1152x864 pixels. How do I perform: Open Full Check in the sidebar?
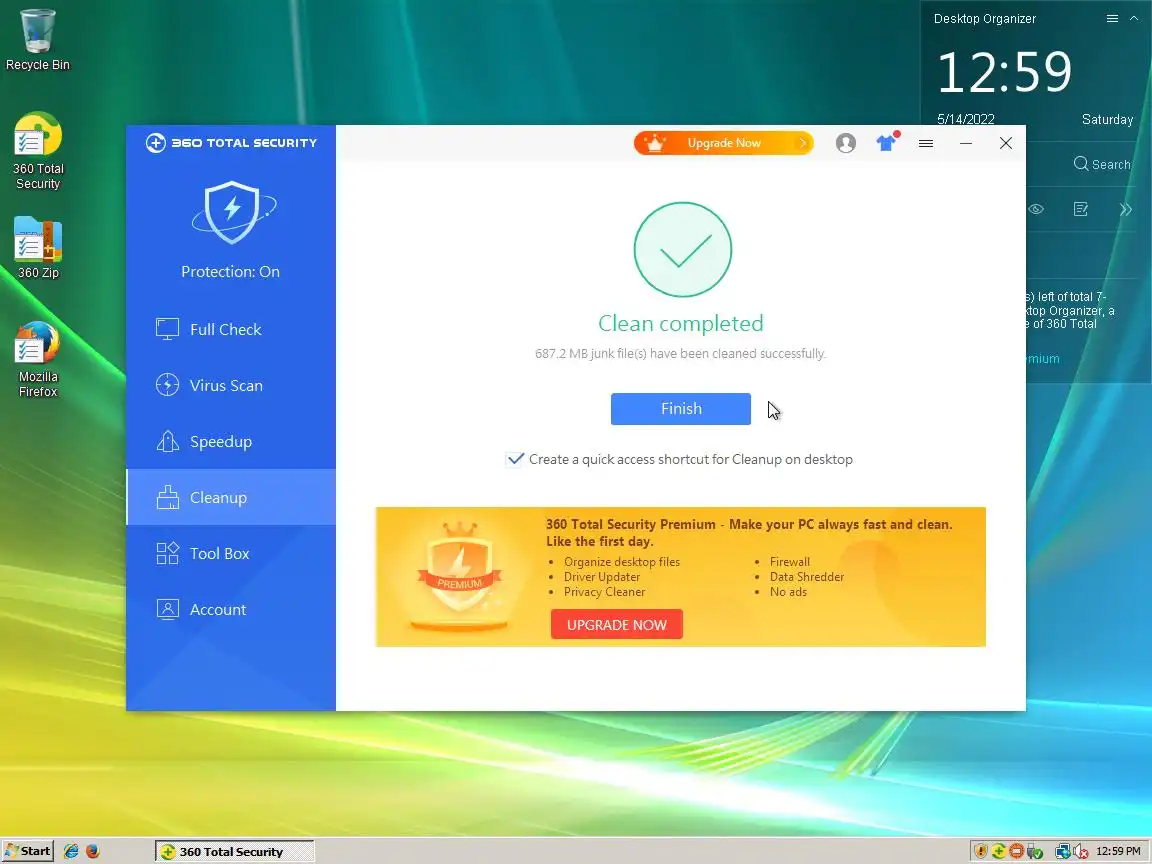231,329
